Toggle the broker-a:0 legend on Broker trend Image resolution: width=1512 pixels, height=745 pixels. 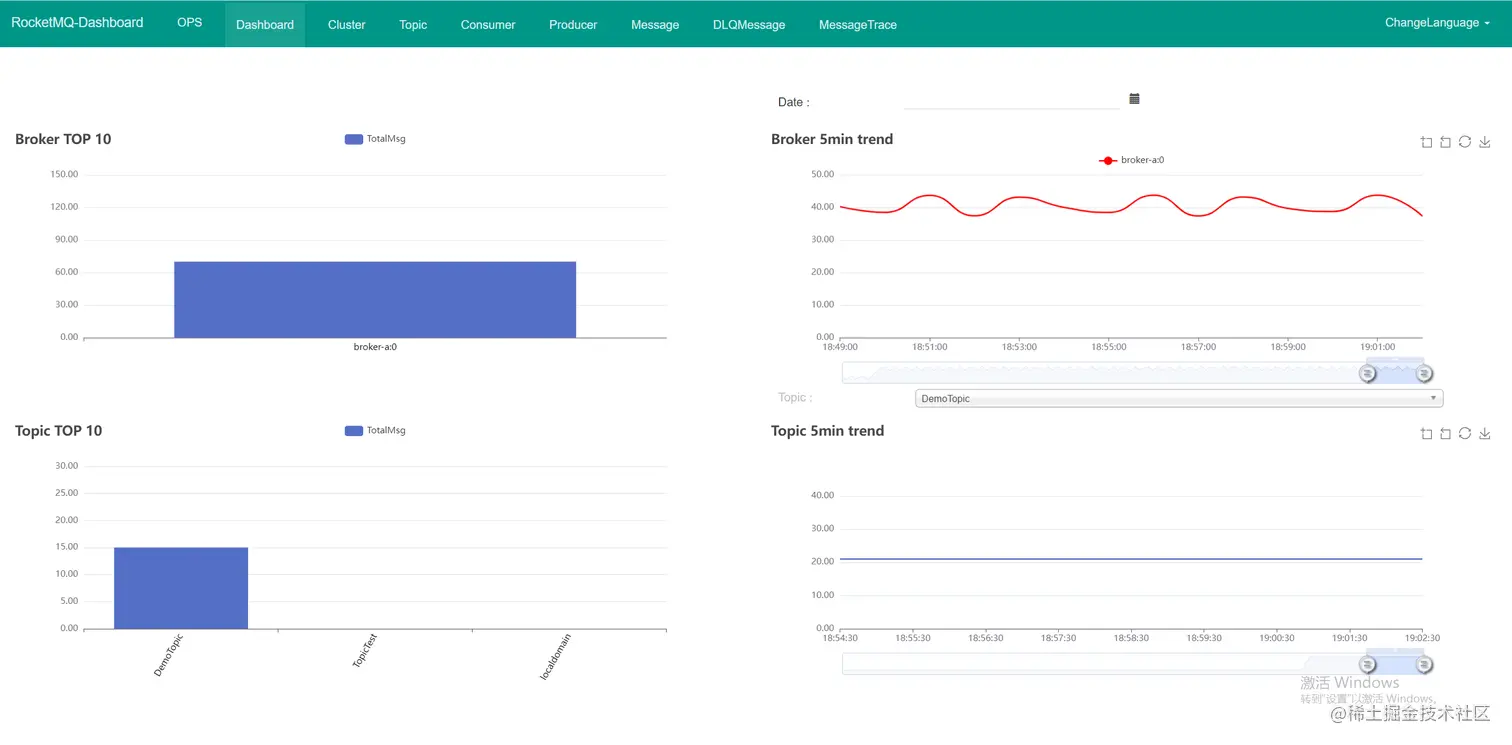1131,159
